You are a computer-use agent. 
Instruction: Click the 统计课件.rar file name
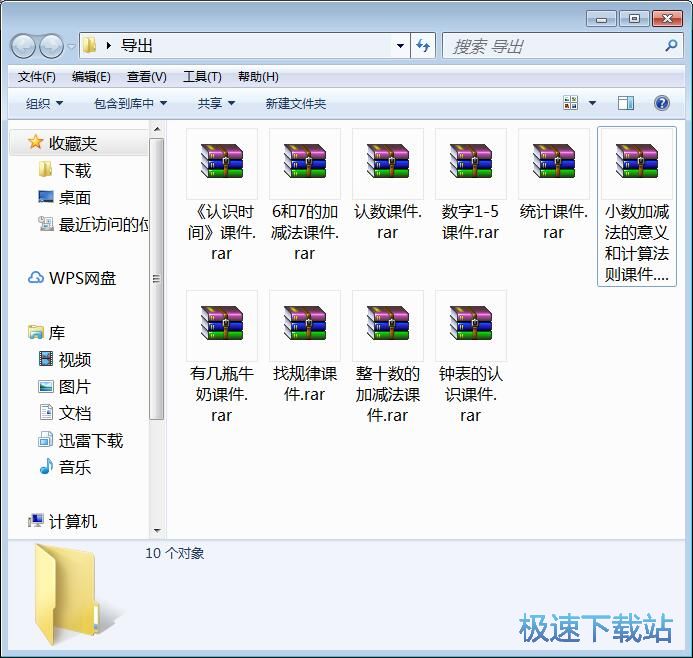[554, 222]
